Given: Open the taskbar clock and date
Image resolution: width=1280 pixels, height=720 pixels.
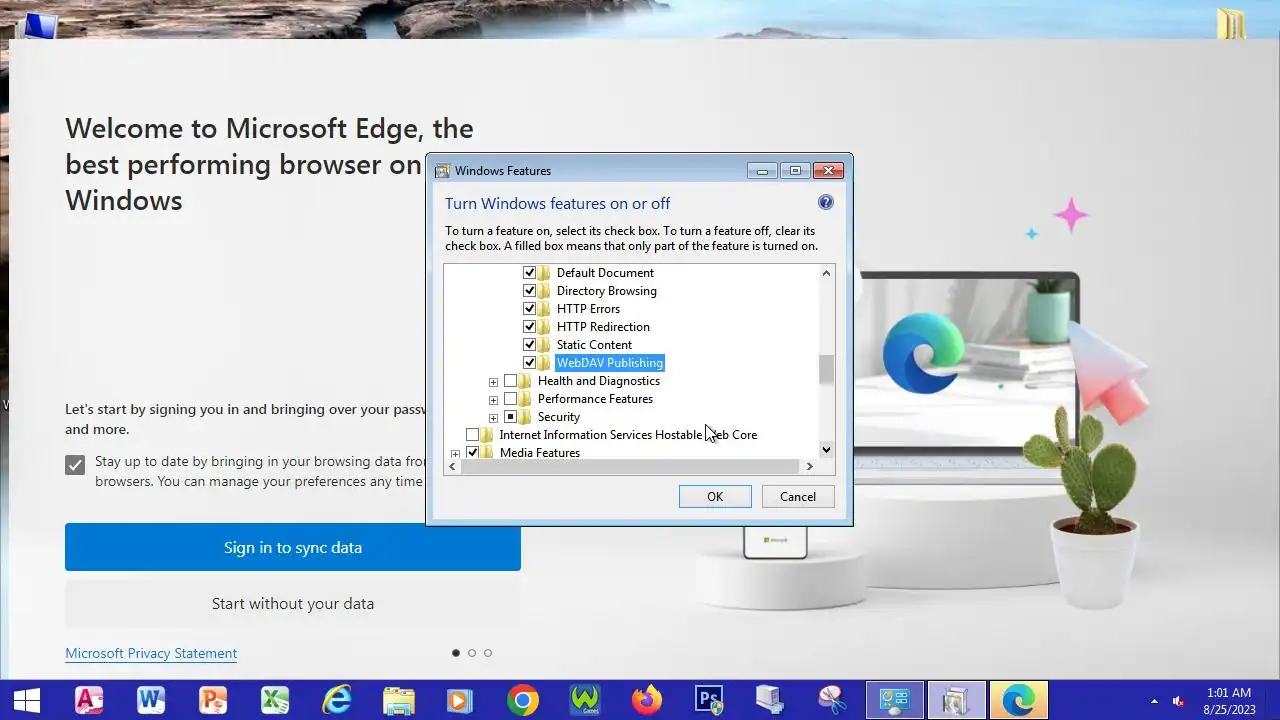Looking at the screenshot, I should tap(1228, 700).
